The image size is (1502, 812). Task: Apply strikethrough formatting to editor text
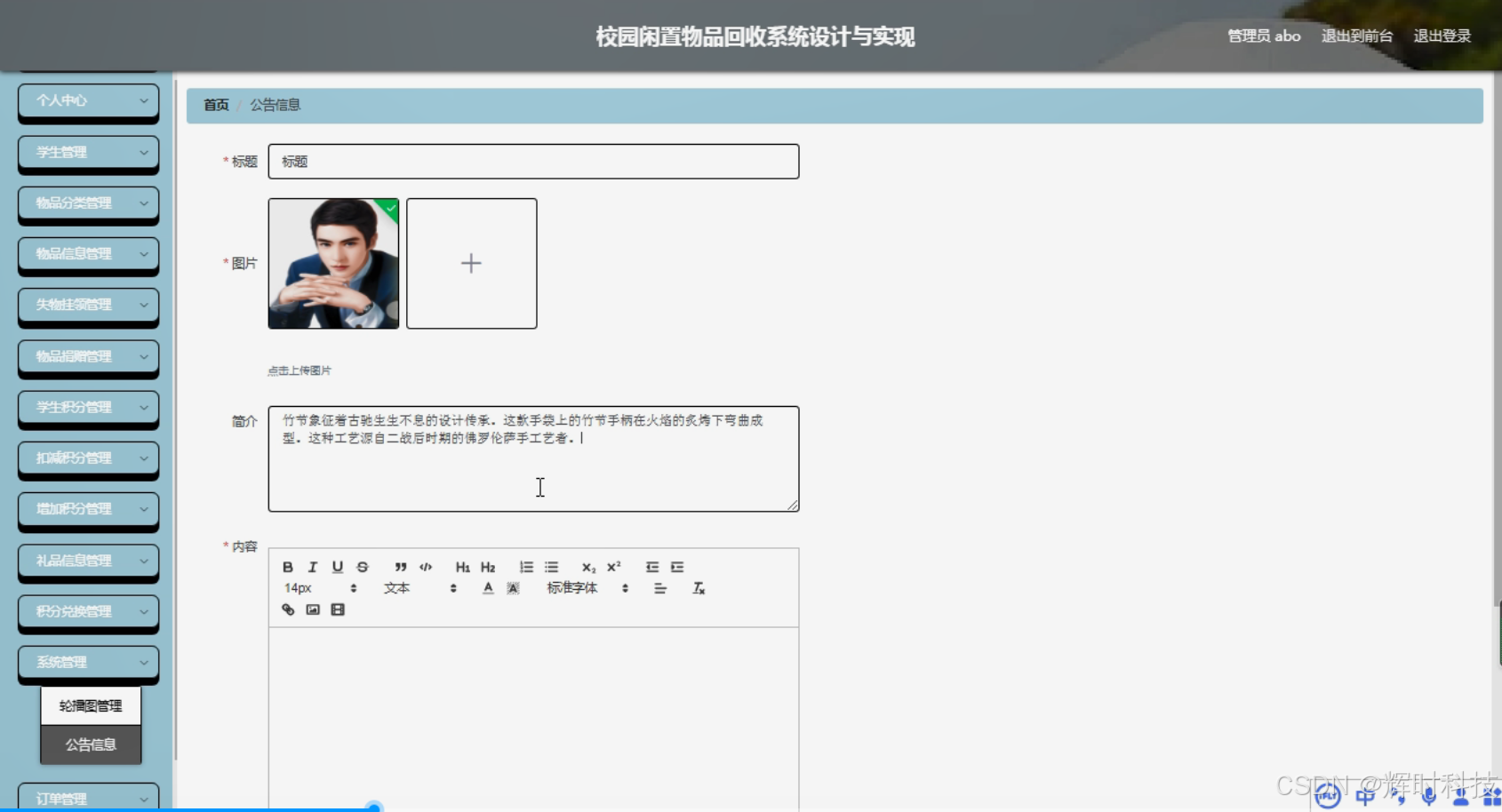coord(362,566)
